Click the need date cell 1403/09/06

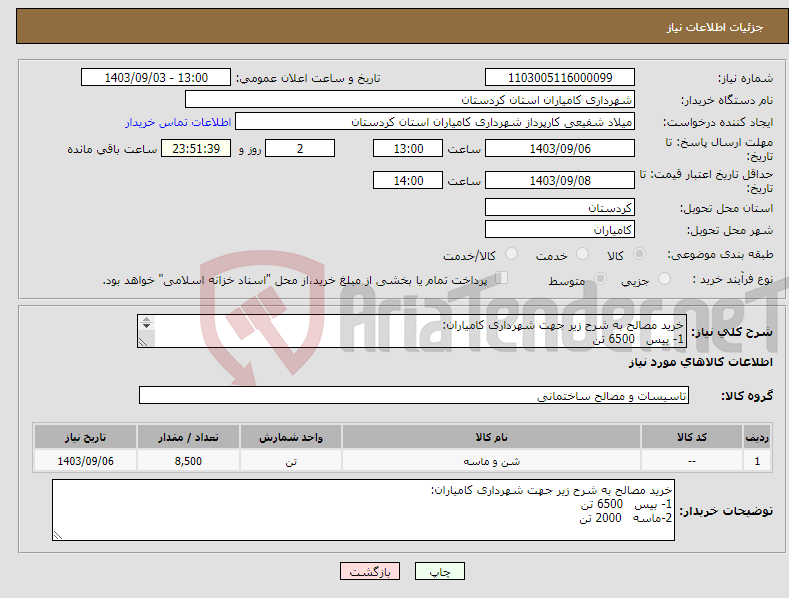click(x=86, y=461)
